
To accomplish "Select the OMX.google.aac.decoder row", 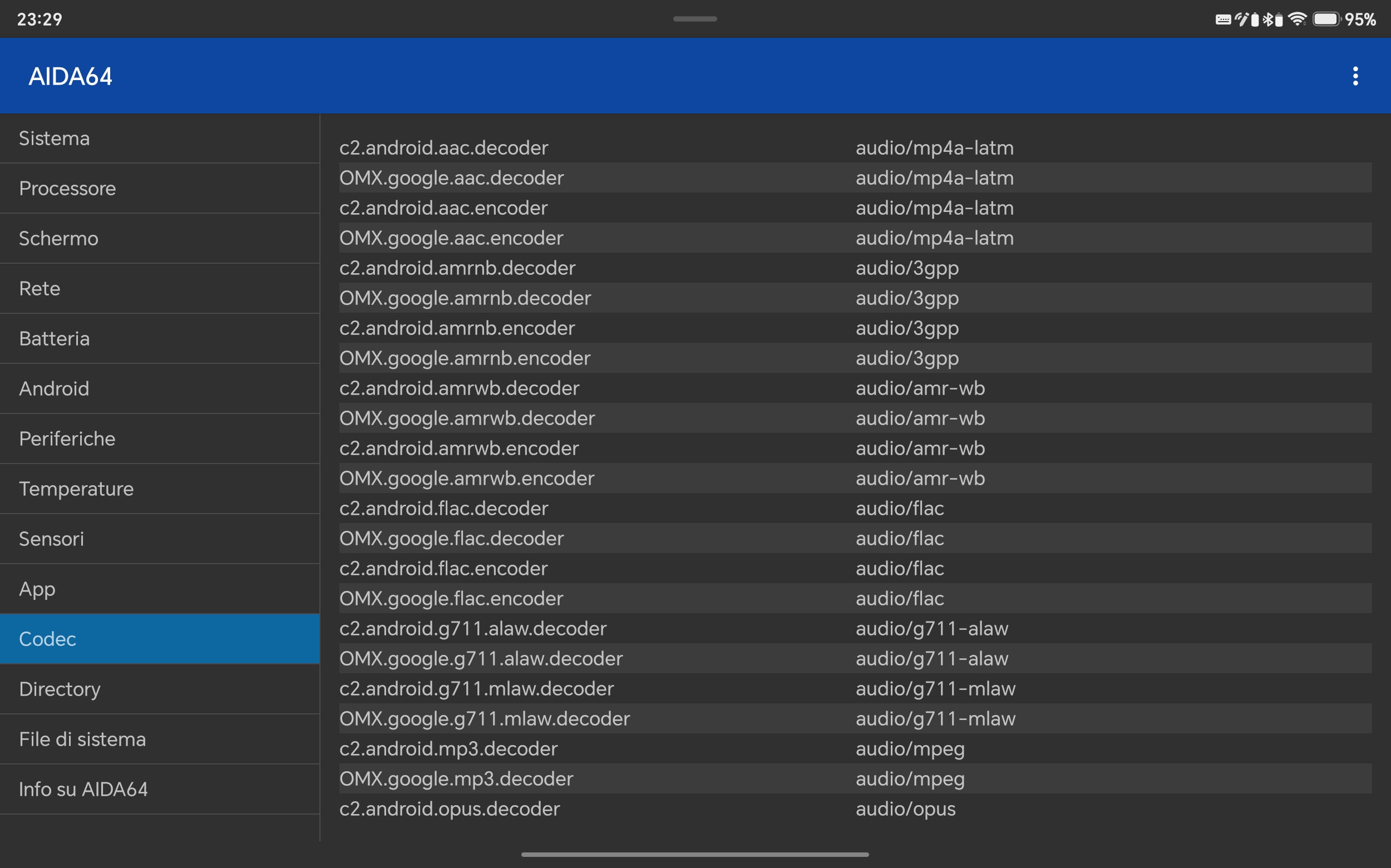I will click(x=855, y=177).
